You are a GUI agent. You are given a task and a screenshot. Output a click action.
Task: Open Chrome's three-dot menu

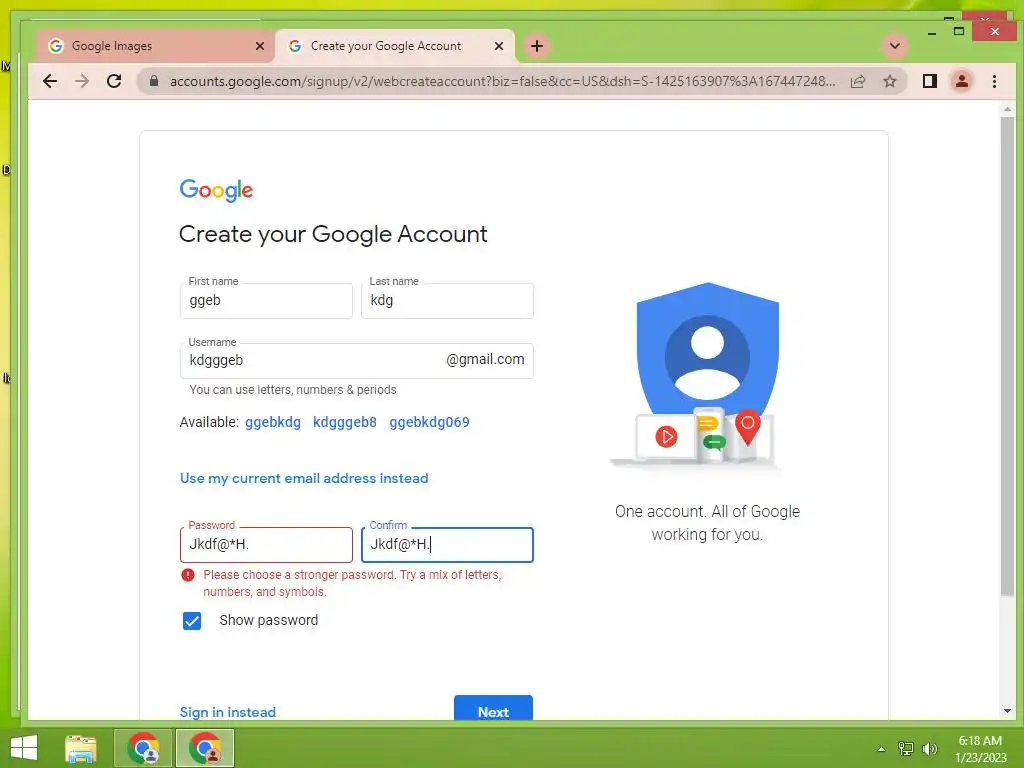tap(994, 81)
